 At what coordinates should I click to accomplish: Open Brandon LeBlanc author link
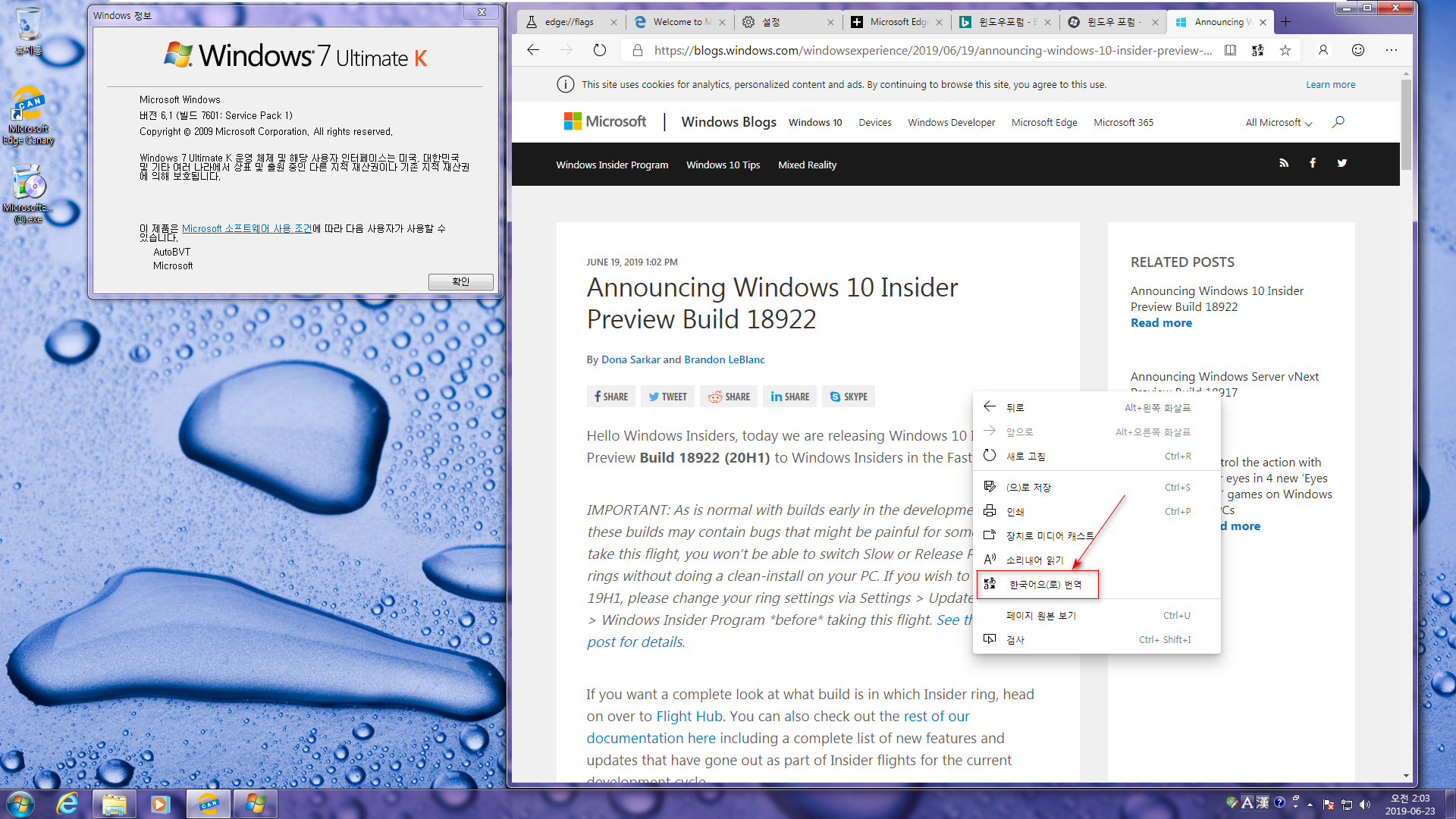[x=724, y=359]
